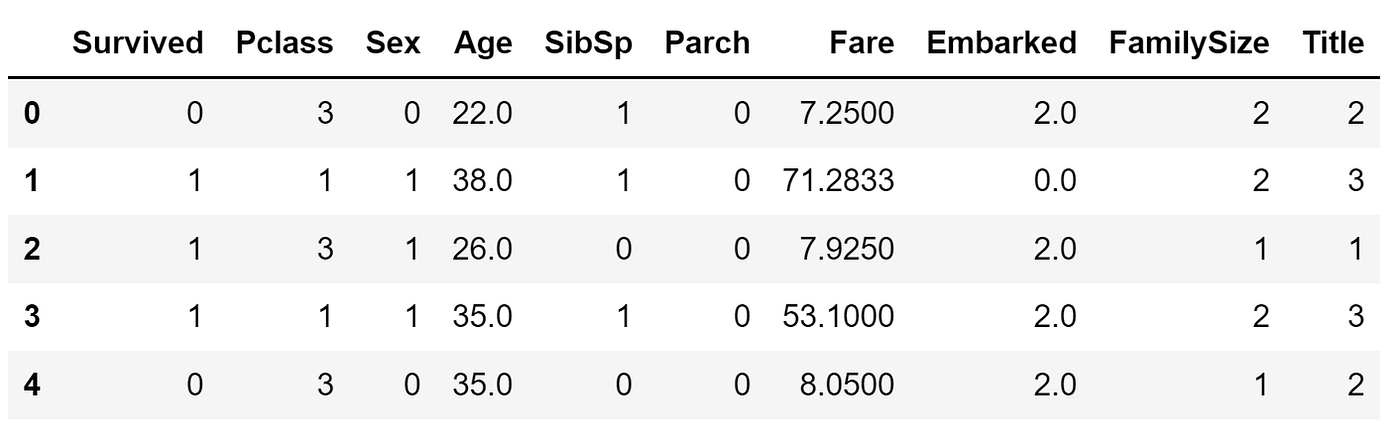This screenshot has width=1400, height=426.
Task: Select the Fare value 53.1000
Action: pos(839,318)
